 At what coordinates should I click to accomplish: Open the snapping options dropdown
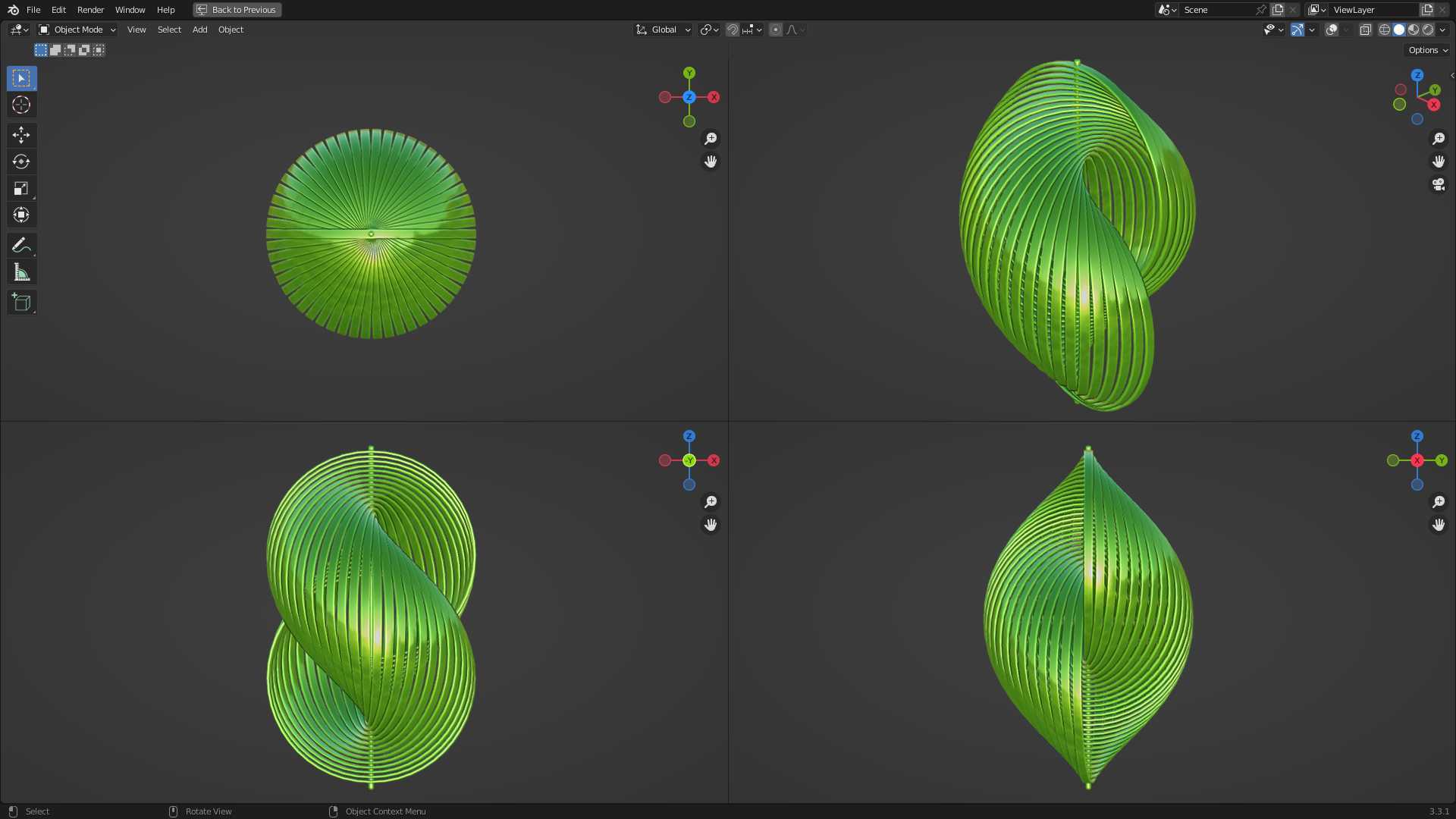point(752,30)
